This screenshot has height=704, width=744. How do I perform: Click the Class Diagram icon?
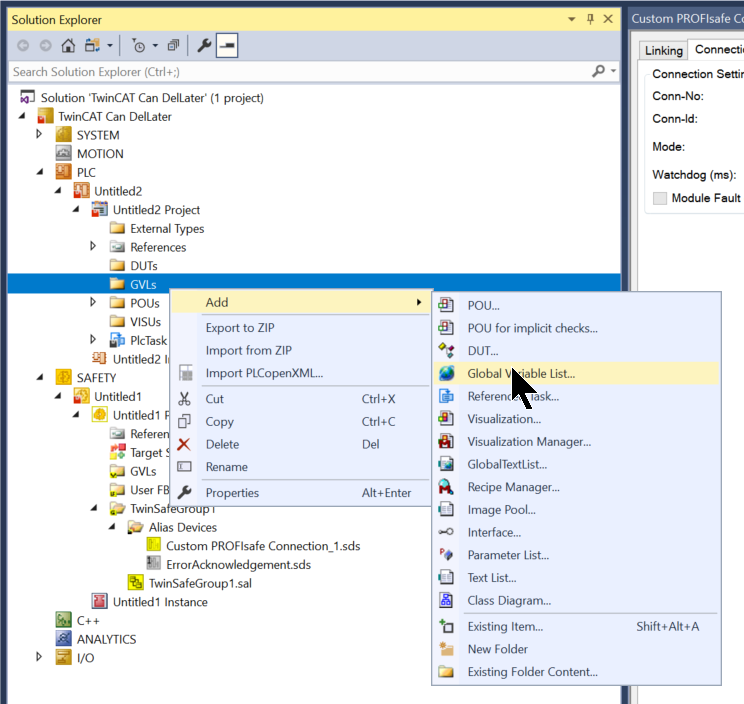(x=446, y=600)
